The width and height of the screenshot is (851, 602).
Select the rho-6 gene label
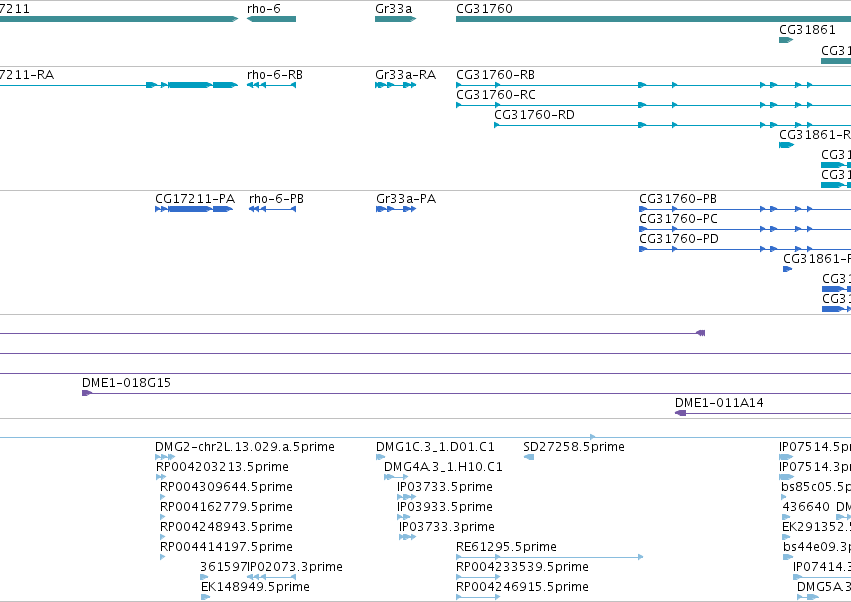[263, 9]
